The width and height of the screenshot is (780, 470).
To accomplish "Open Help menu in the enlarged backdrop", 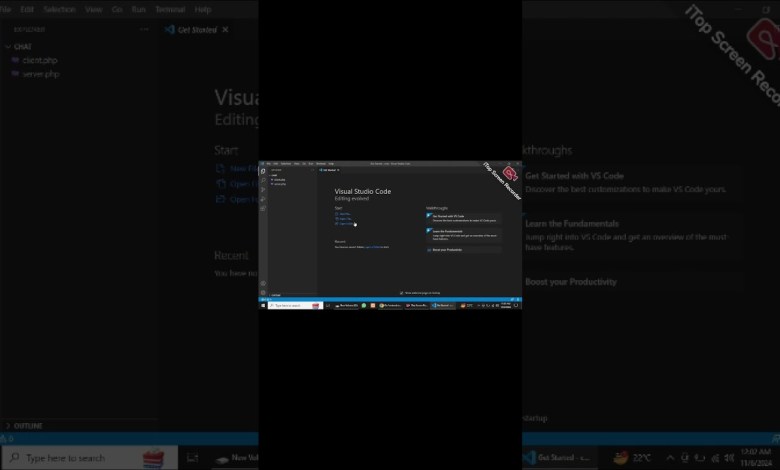I will coord(202,9).
